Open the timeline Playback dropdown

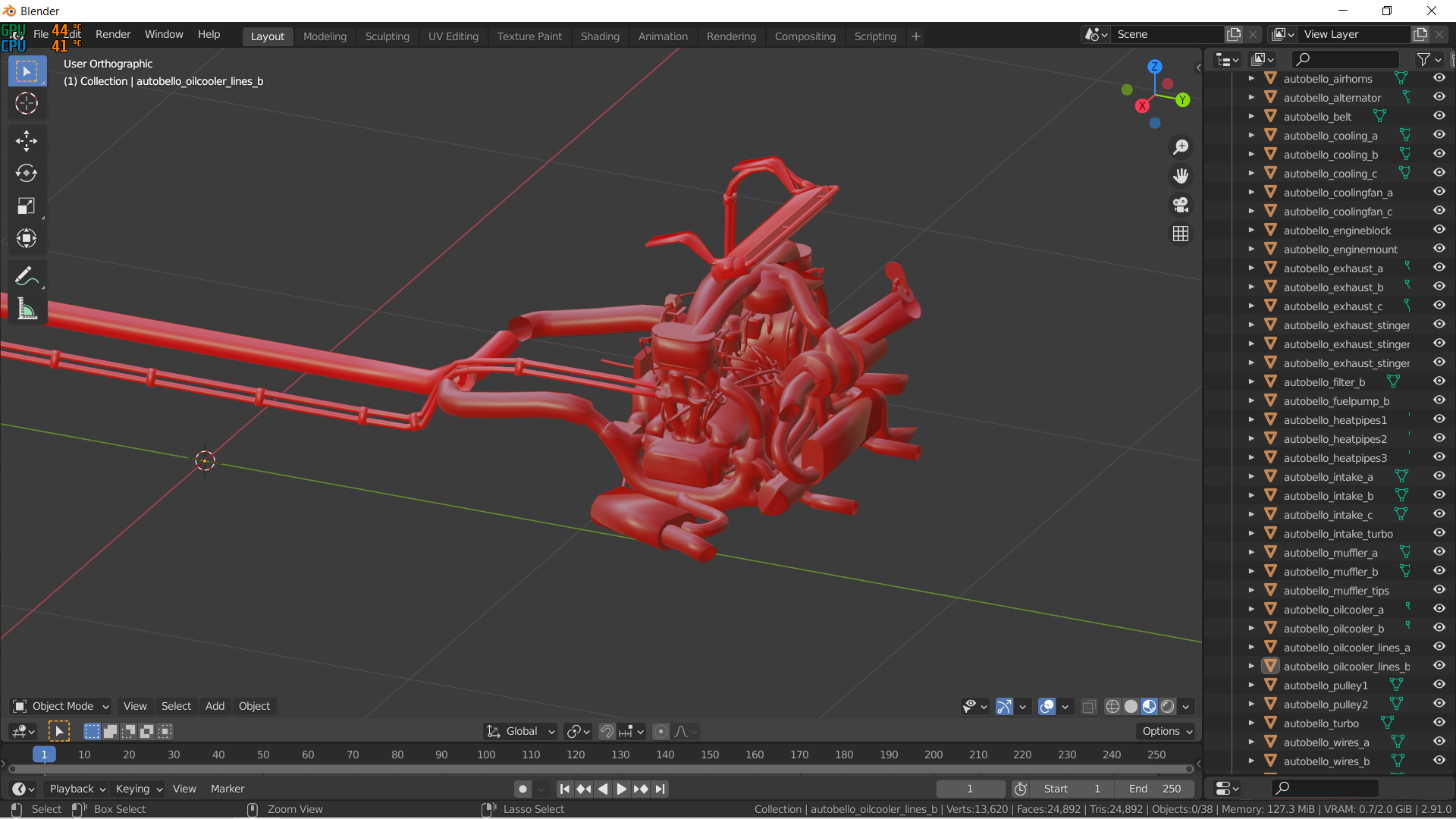pyautogui.click(x=77, y=789)
